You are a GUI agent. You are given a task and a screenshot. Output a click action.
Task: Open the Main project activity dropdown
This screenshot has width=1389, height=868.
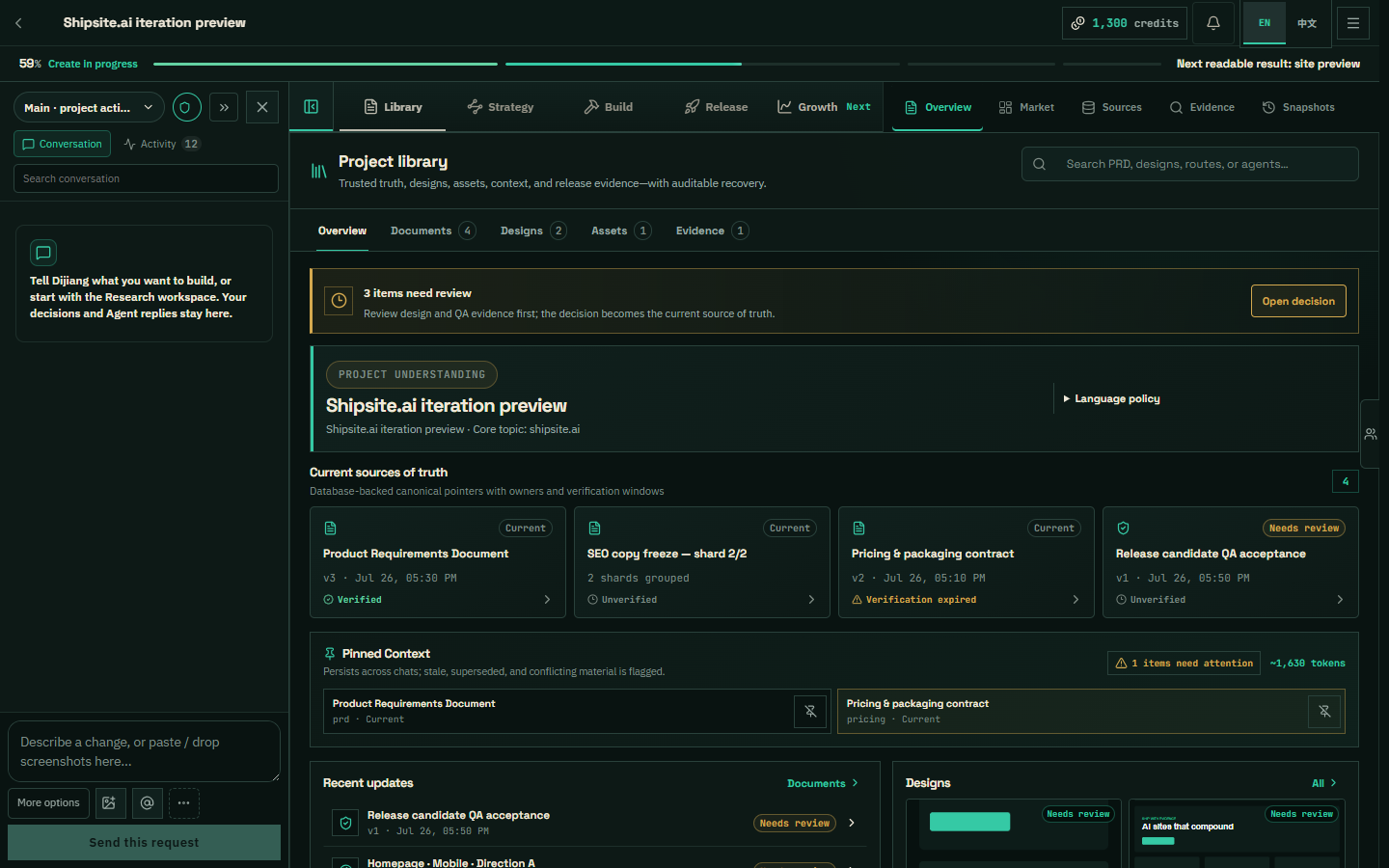[x=89, y=107]
